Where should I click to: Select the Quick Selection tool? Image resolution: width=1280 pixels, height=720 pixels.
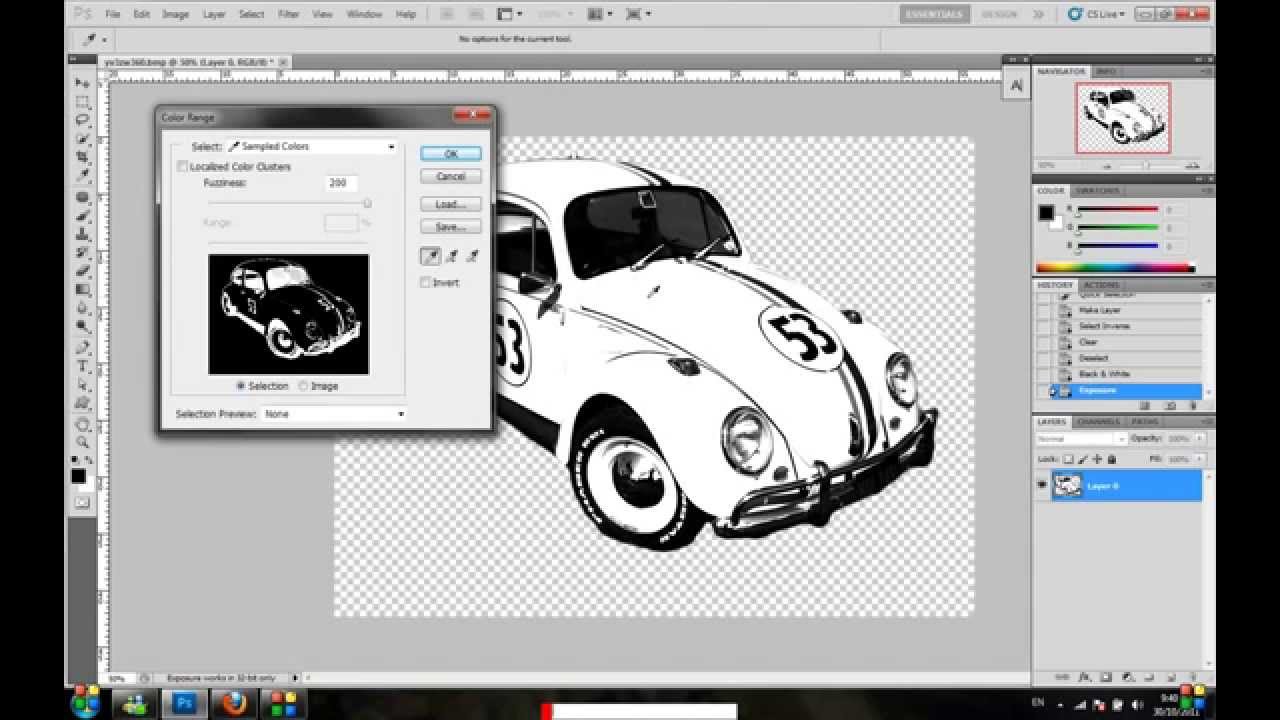(x=83, y=139)
